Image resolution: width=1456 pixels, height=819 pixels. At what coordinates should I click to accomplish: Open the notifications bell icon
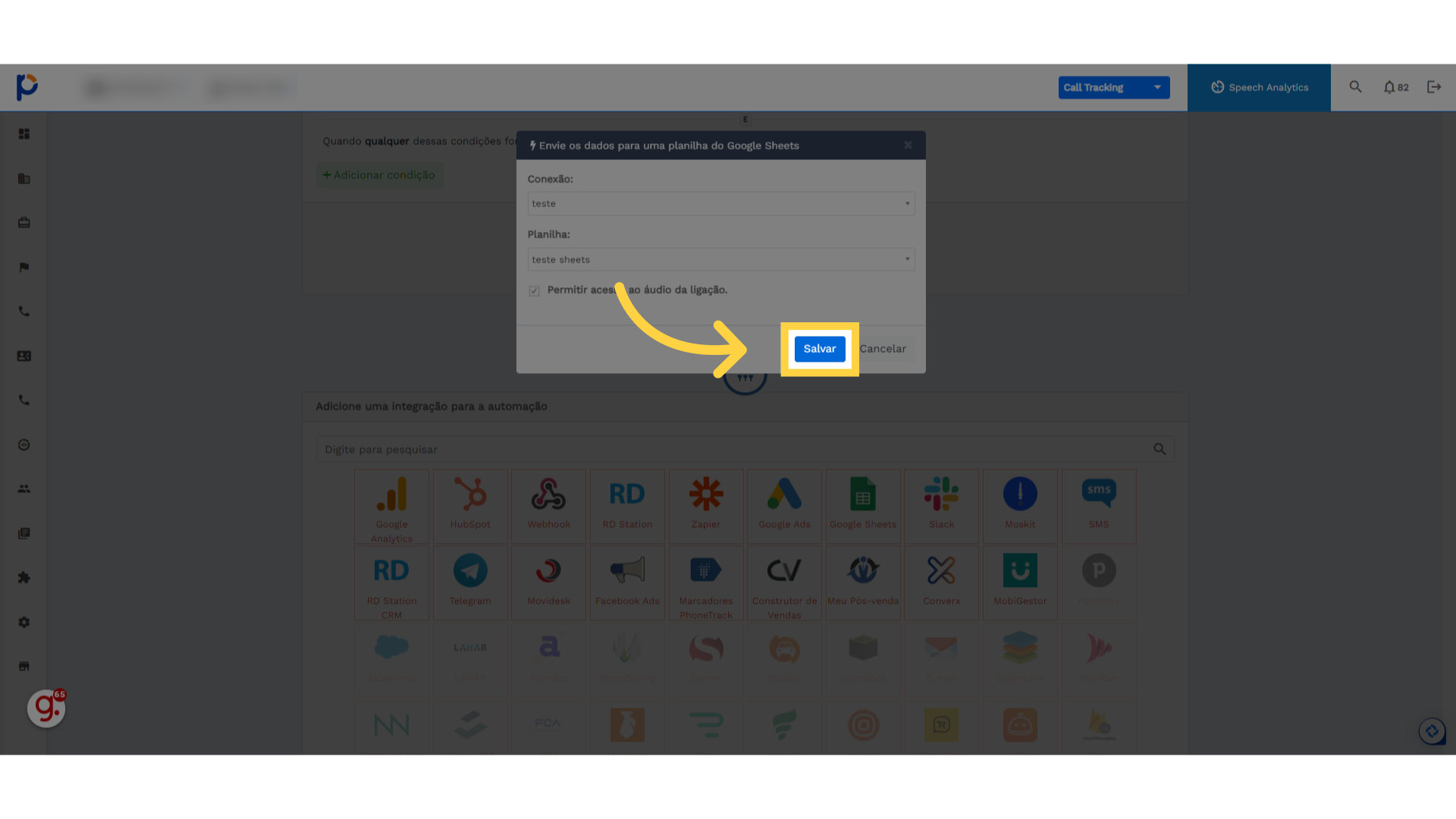1389,87
